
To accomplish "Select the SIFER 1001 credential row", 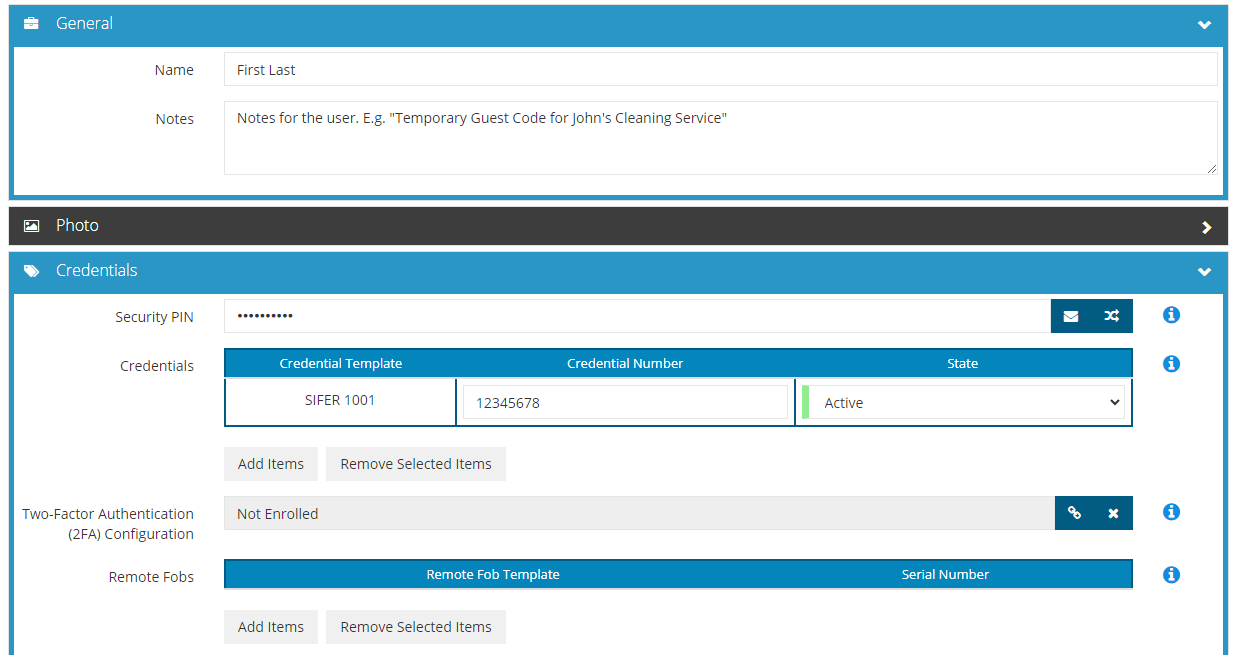I will [340, 401].
